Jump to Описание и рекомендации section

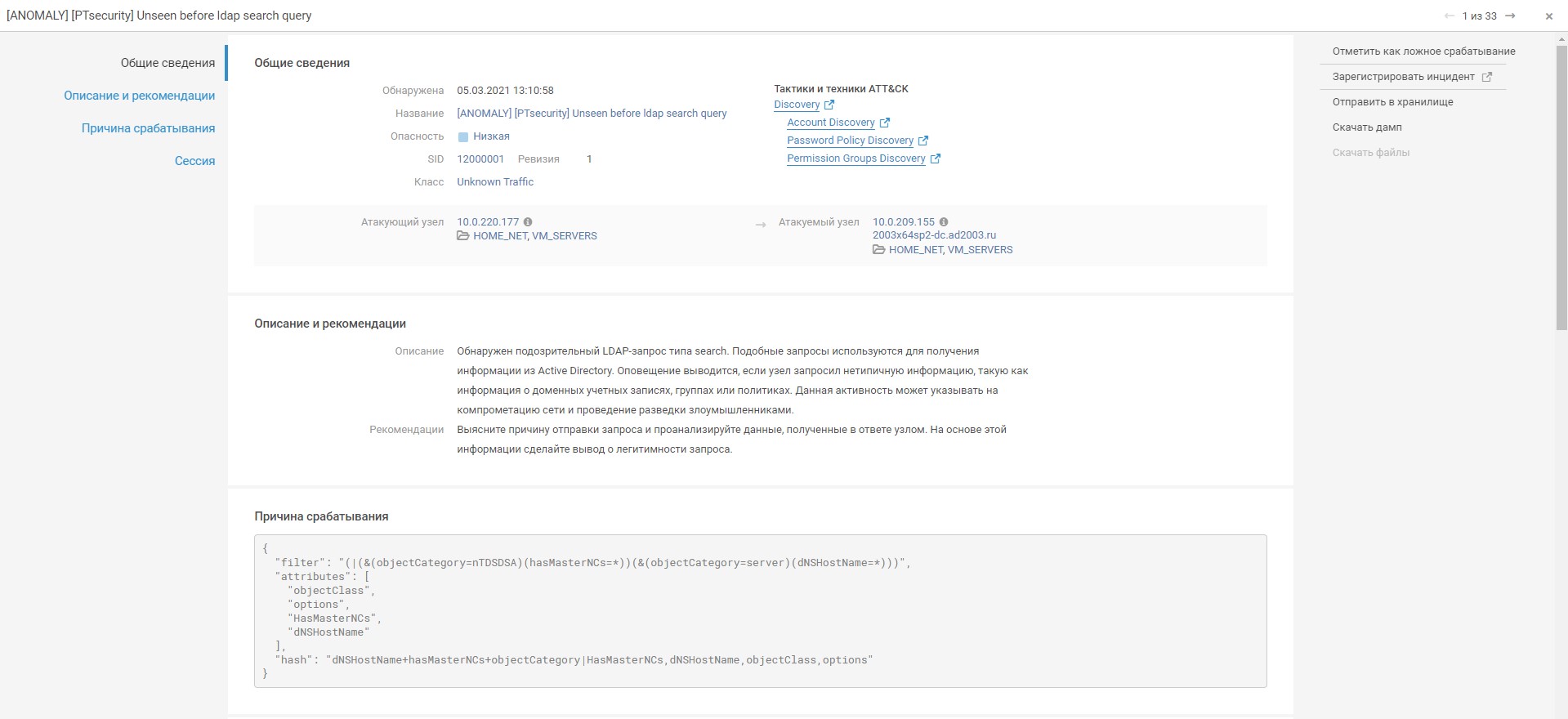click(140, 96)
